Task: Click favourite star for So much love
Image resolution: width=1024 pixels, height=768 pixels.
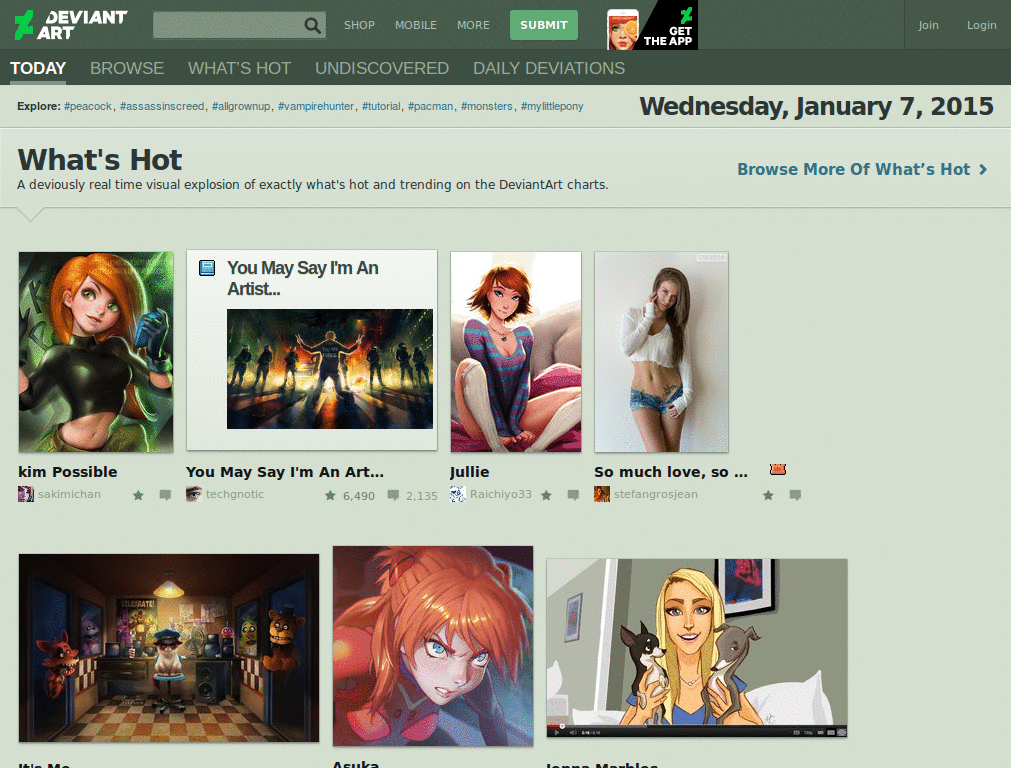Action: coord(769,495)
